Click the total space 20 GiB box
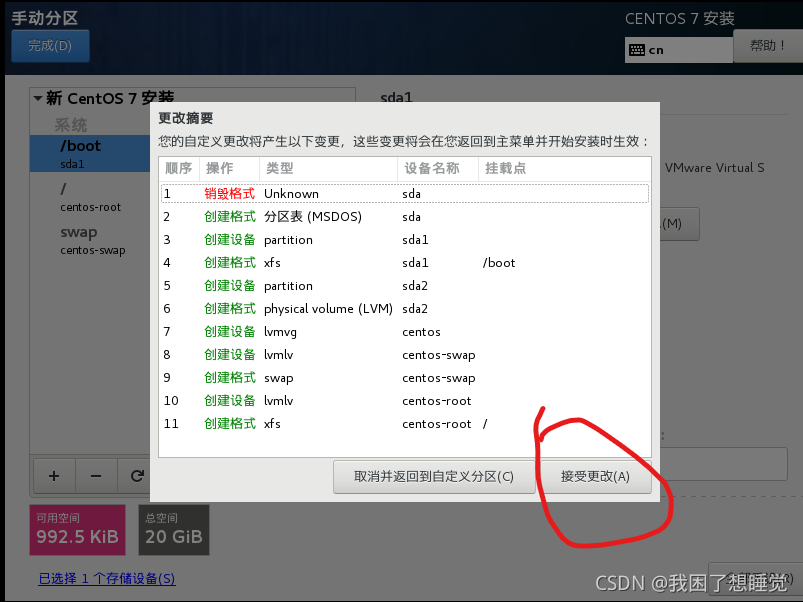This screenshot has height=602, width=803. tap(174, 530)
